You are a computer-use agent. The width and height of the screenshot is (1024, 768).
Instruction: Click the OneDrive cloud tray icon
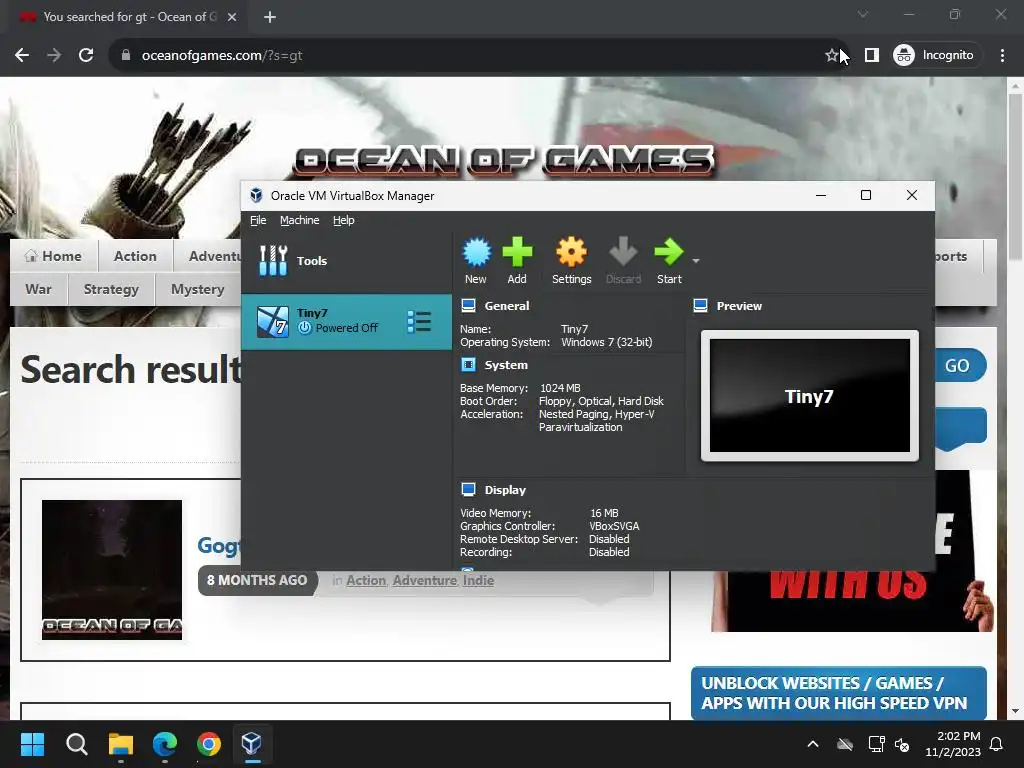tap(845, 744)
